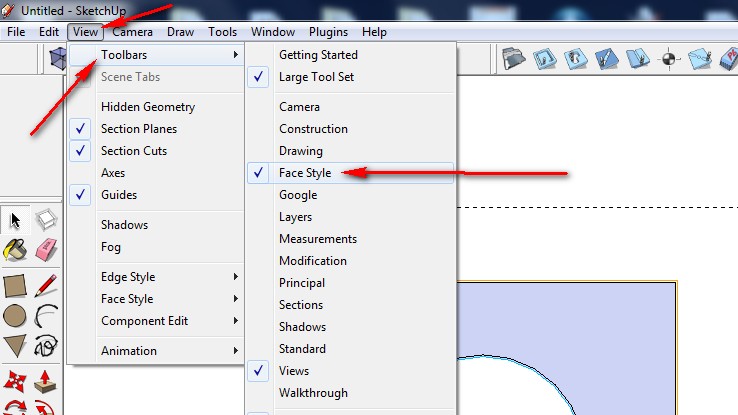Select the Polygon triangle tool
Viewport: 738px width, 415px height.
click(15, 347)
